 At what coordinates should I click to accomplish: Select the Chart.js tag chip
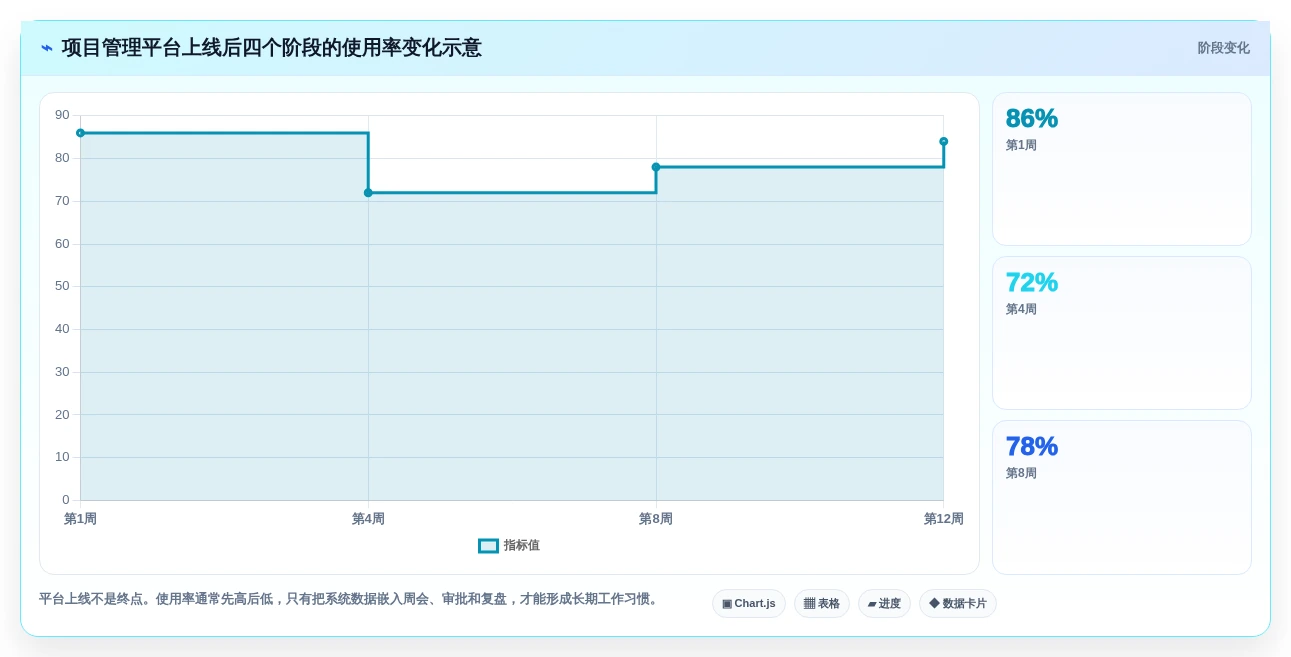(x=749, y=604)
